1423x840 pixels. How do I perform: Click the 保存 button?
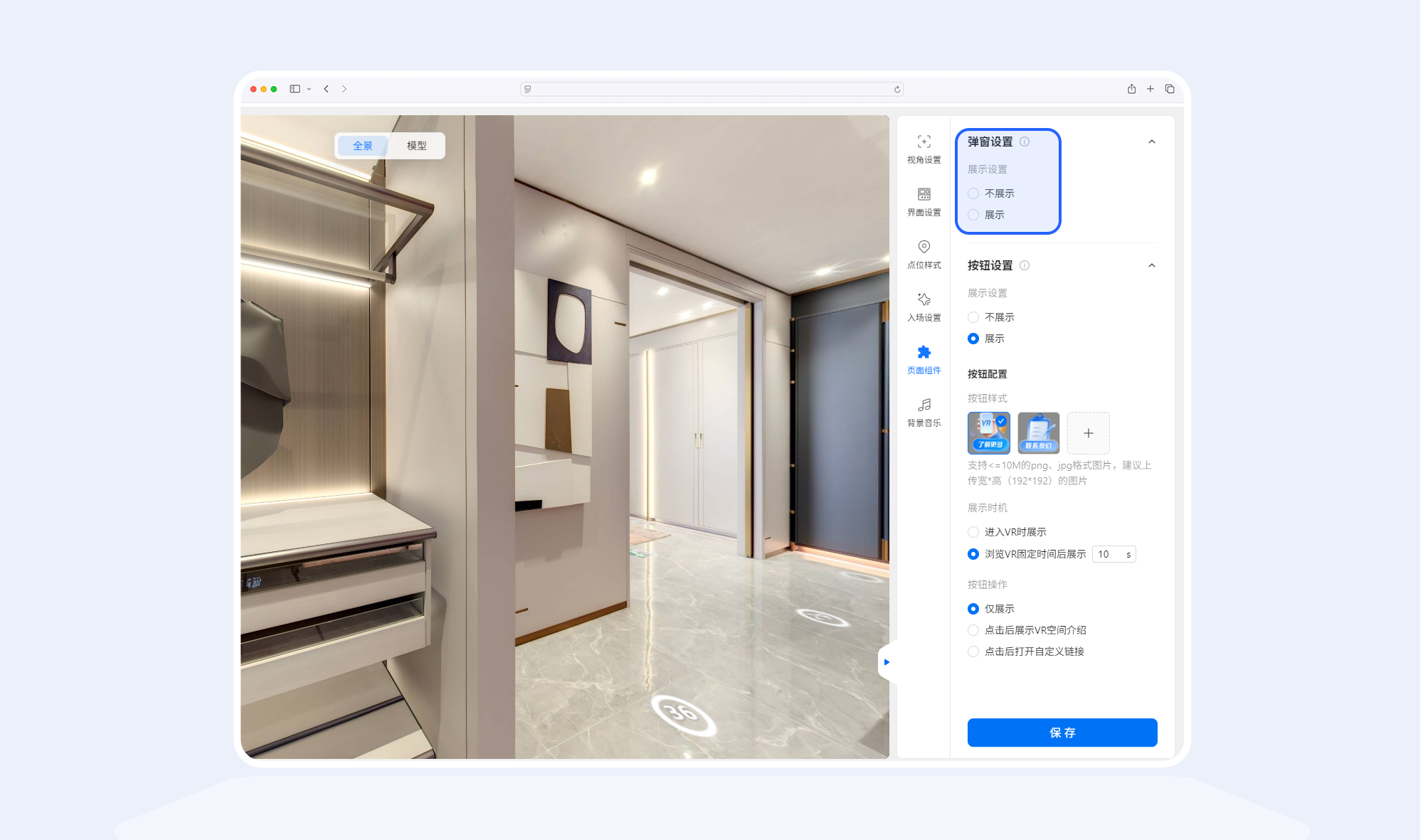click(x=1062, y=733)
